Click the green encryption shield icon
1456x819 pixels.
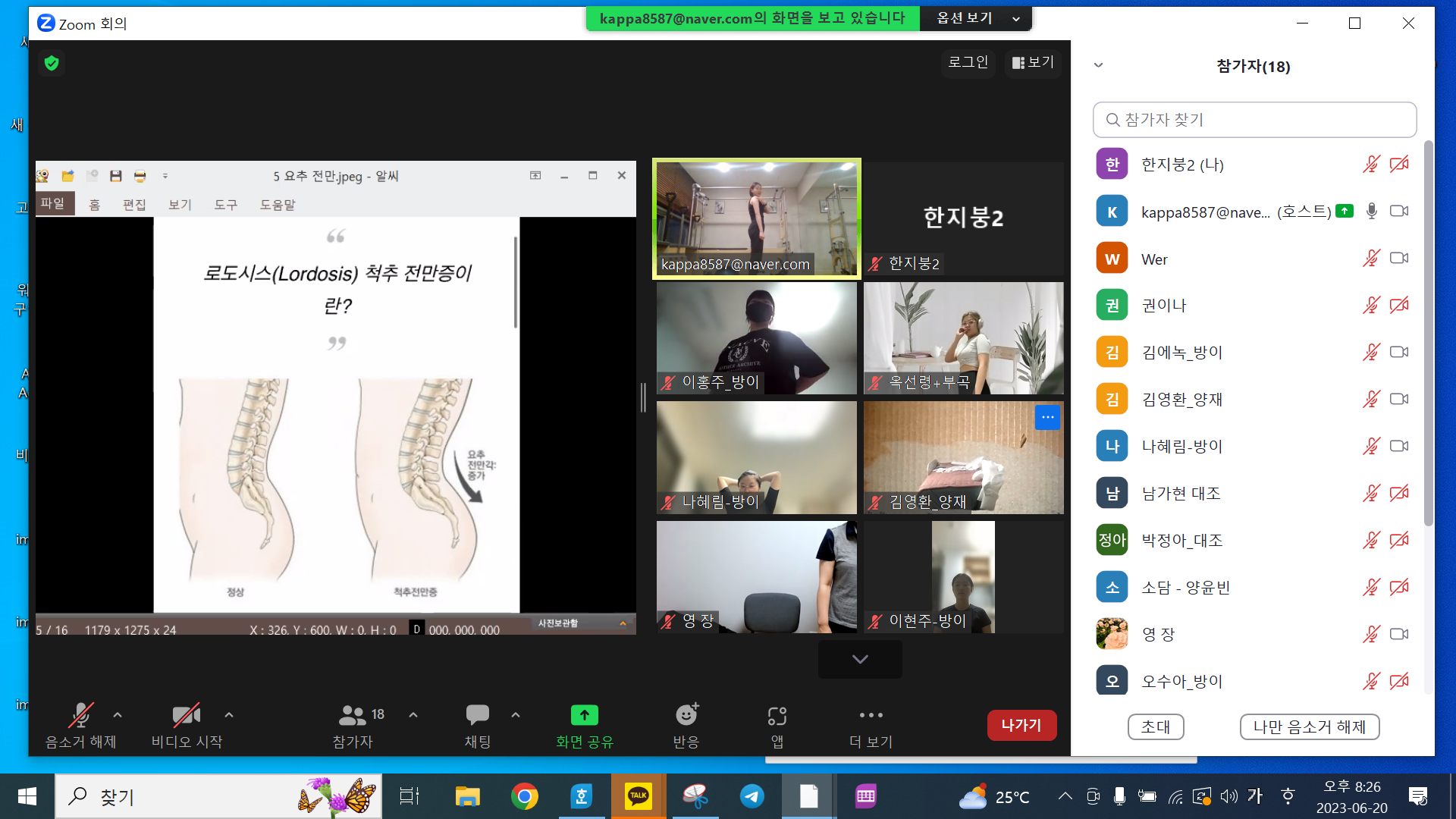click(x=52, y=63)
